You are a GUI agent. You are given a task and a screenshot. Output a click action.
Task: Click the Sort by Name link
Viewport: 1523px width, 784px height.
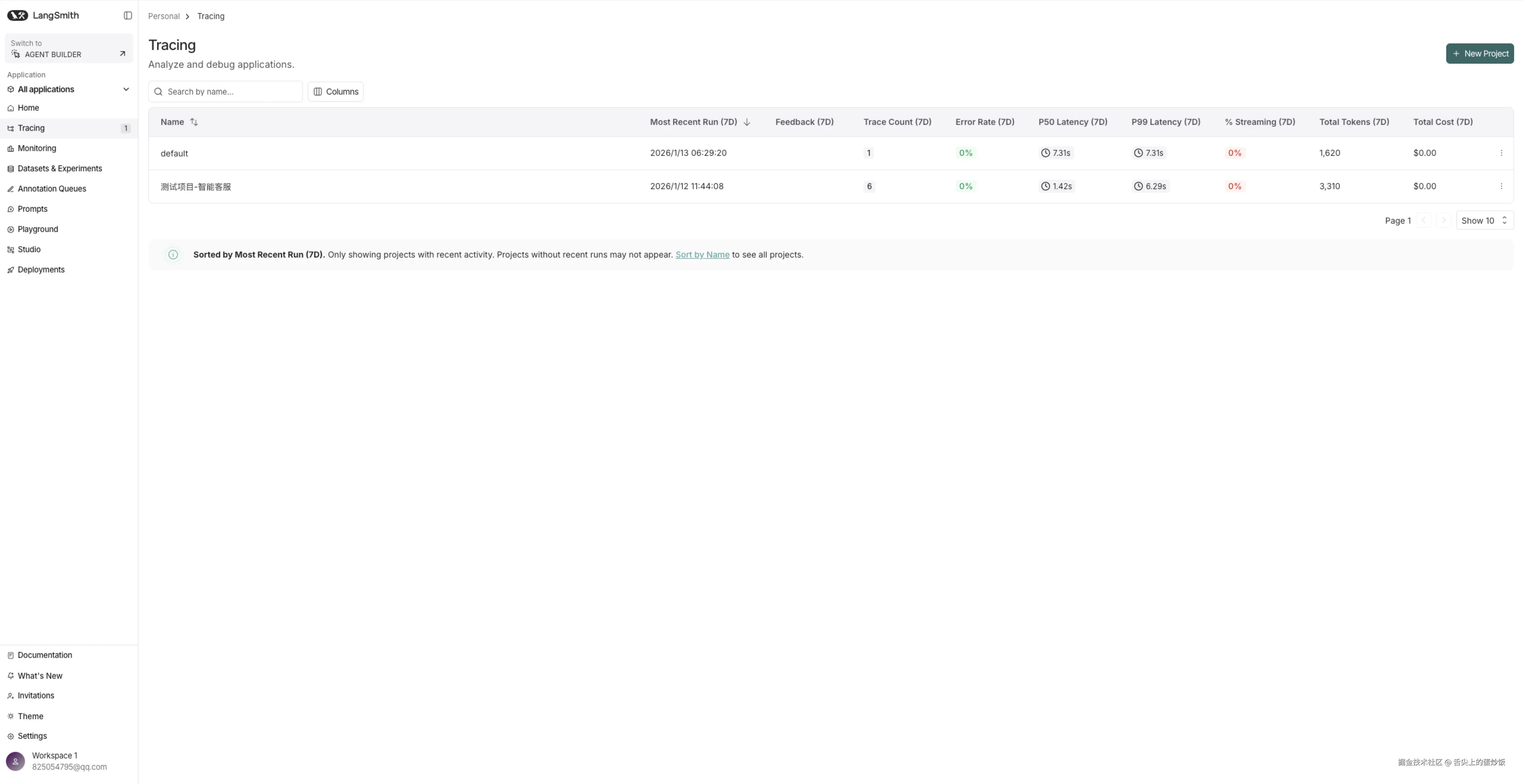tap(702, 255)
